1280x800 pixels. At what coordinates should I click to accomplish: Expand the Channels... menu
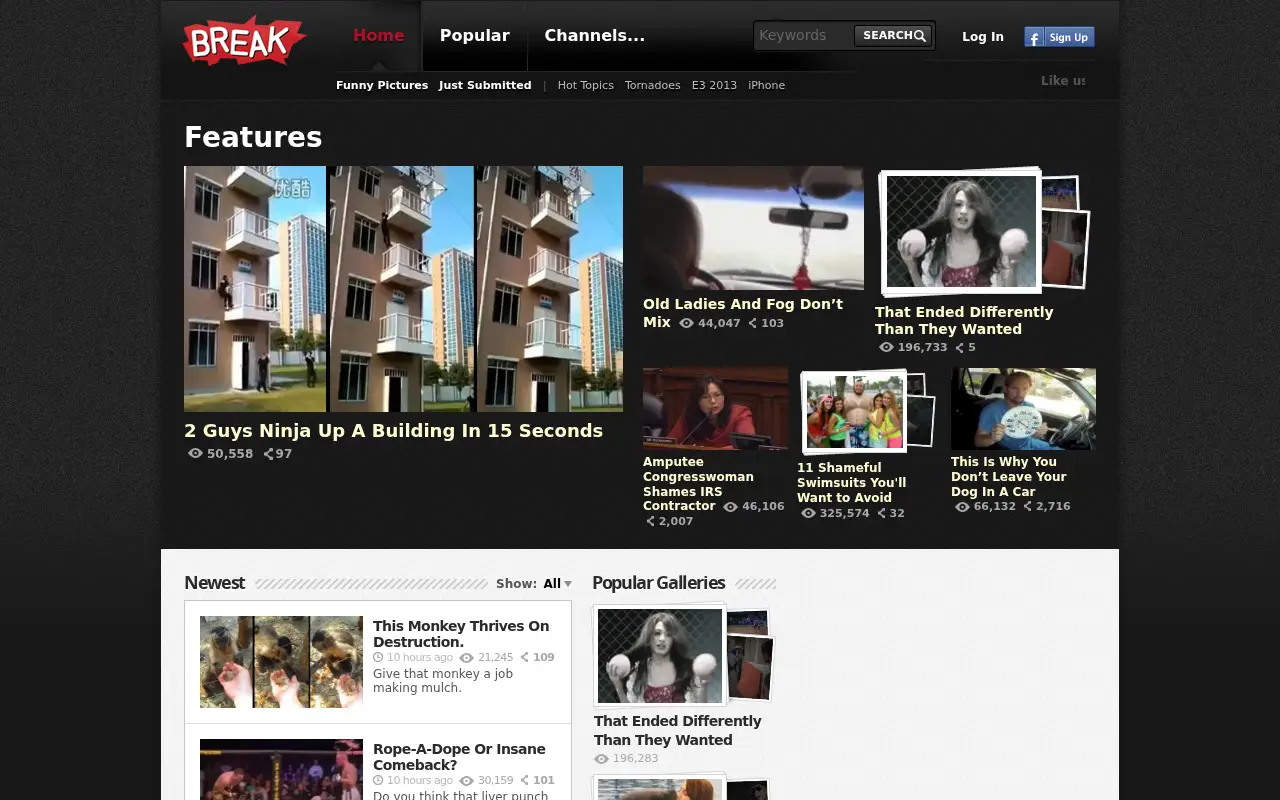pyautogui.click(x=594, y=35)
